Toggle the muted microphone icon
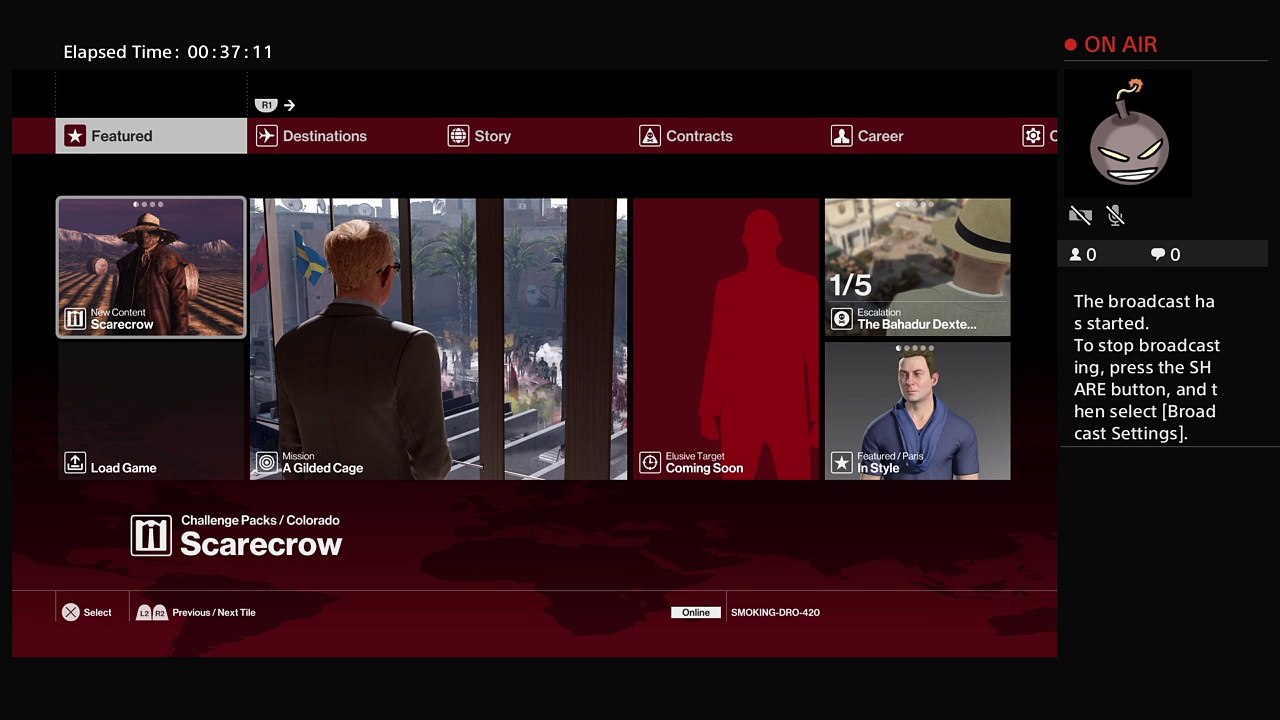 point(1116,215)
